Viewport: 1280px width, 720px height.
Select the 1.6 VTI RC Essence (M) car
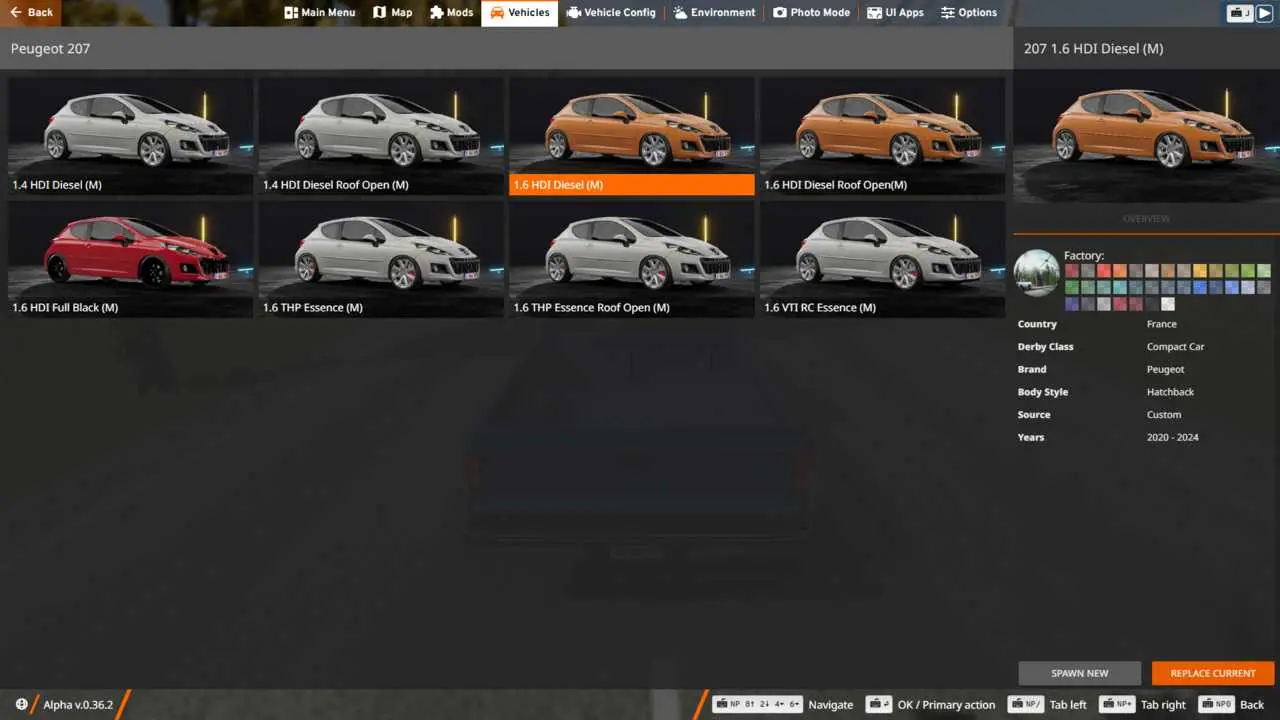click(x=882, y=259)
